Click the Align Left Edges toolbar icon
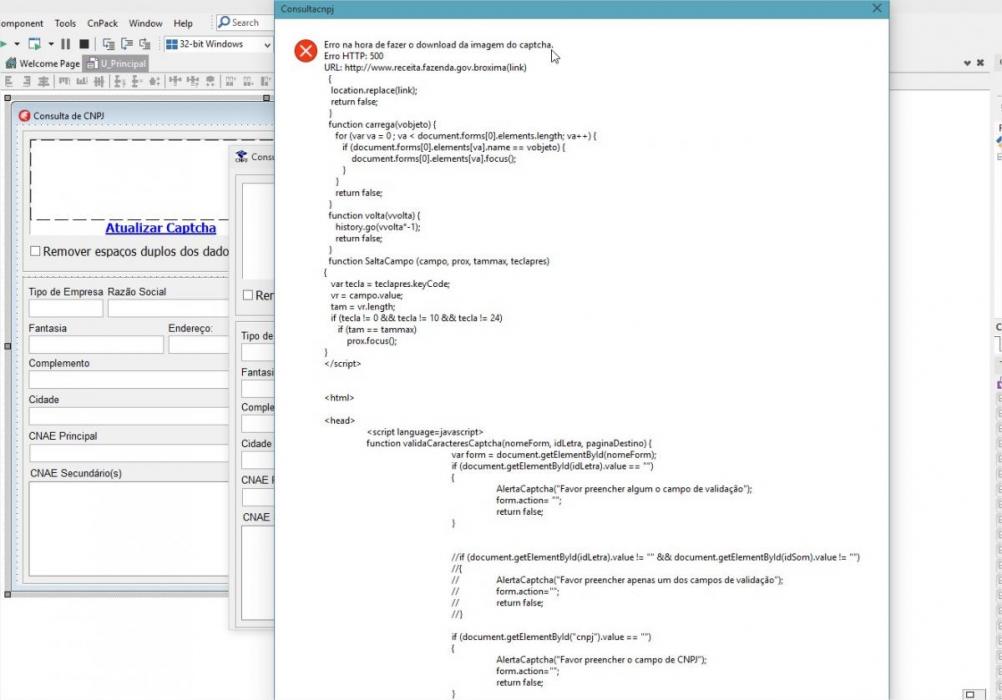The width and height of the screenshot is (1002, 700). pyautogui.click(x=9, y=81)
